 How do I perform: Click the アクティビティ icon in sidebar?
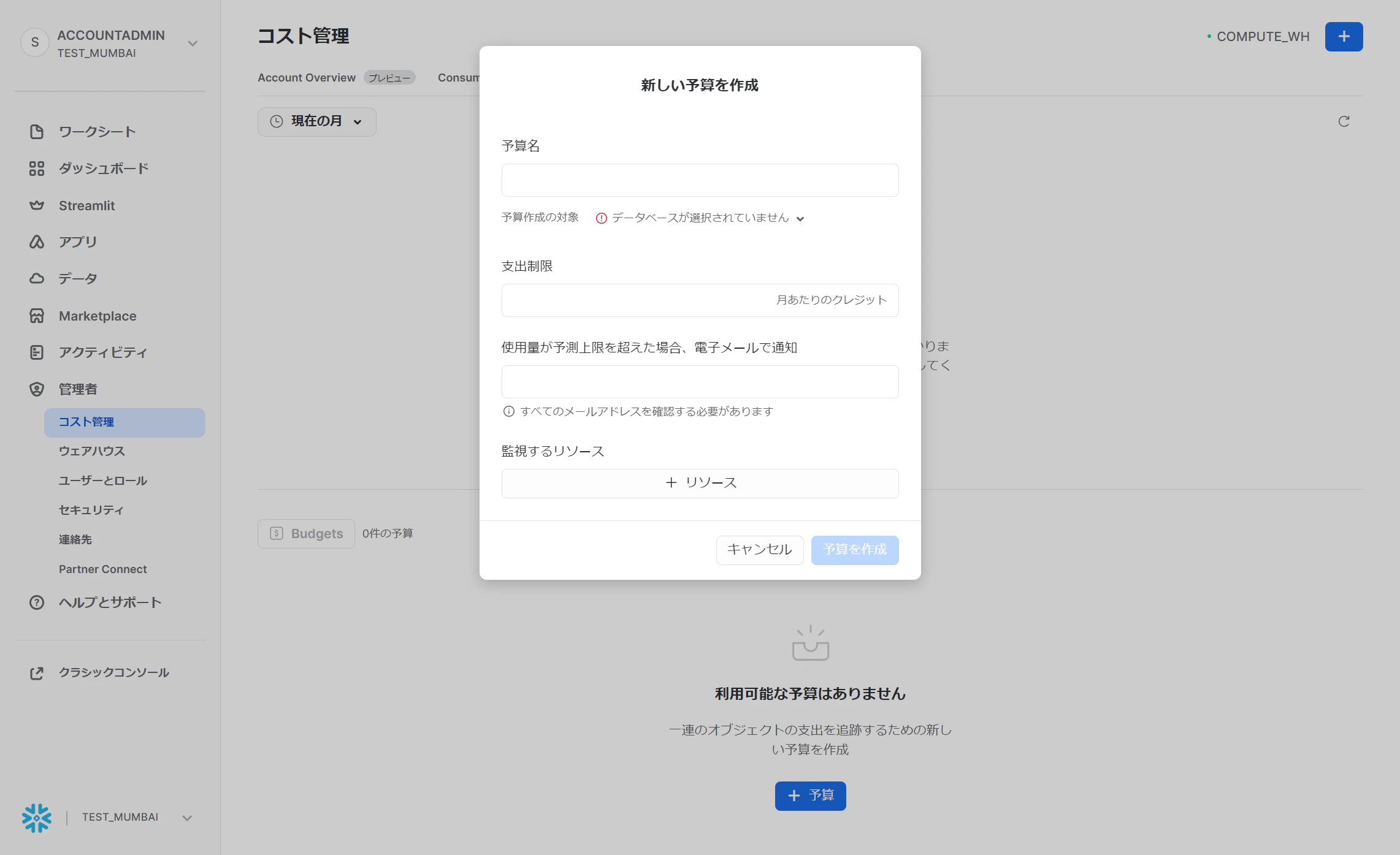pyautogui.click(x=37, y=352)
